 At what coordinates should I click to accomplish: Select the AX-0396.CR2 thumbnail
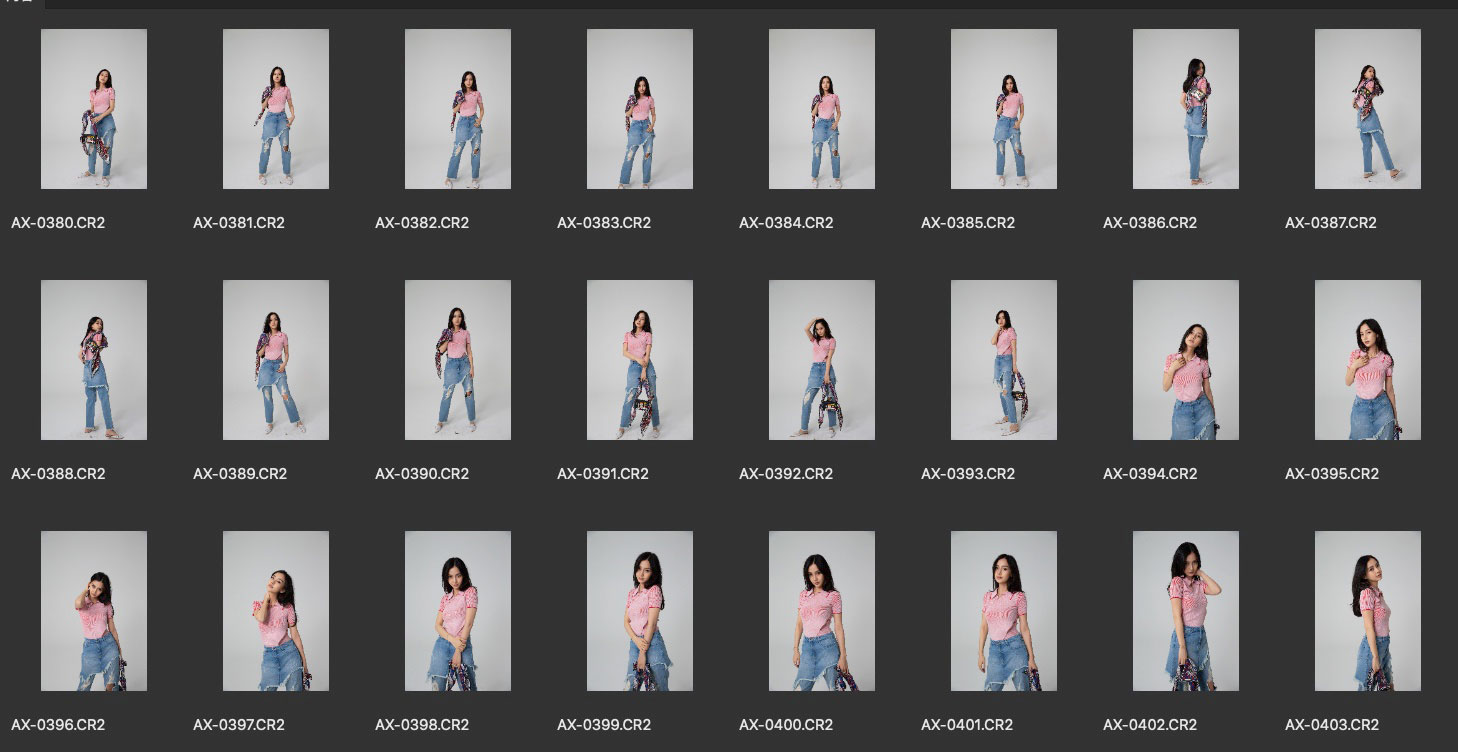click(x=94, y=611)
